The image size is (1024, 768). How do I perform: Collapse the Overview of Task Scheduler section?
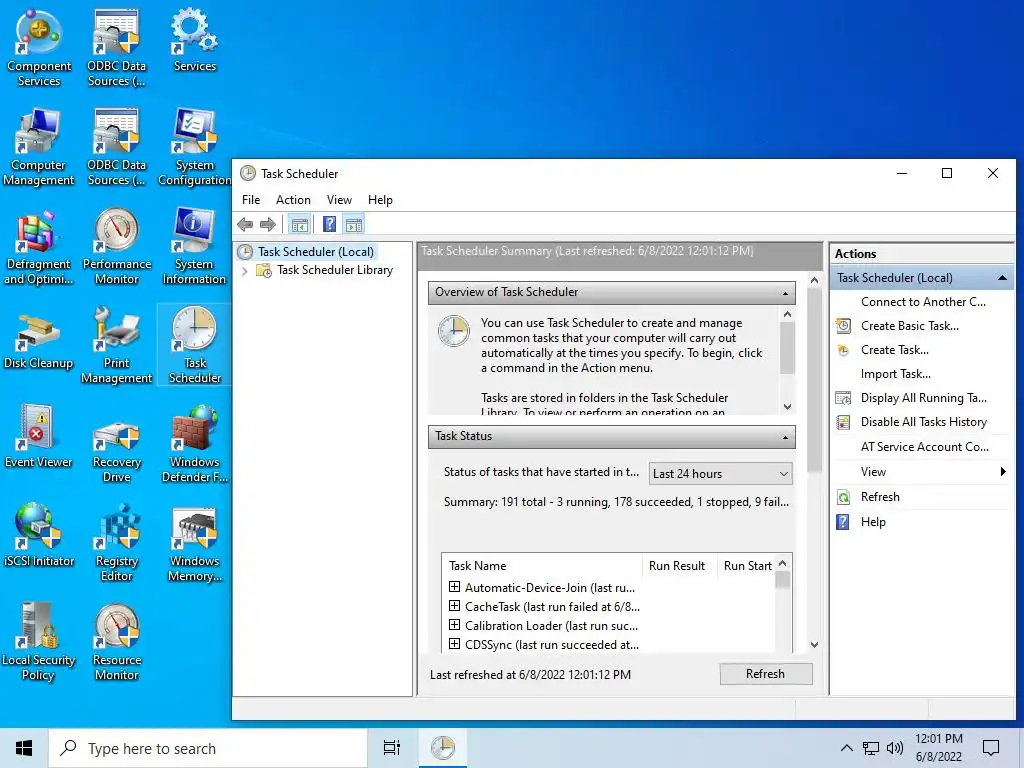[x=785, y=293]
